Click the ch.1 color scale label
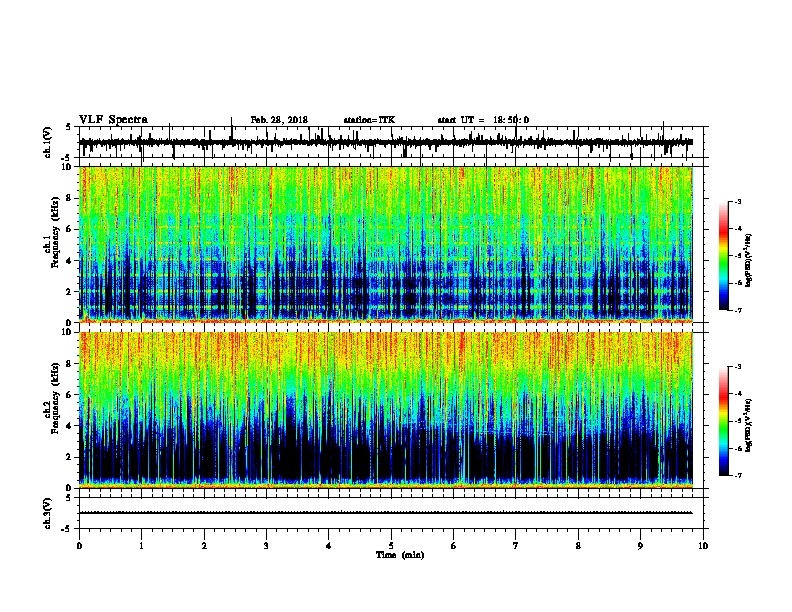 tap(749, 260)
